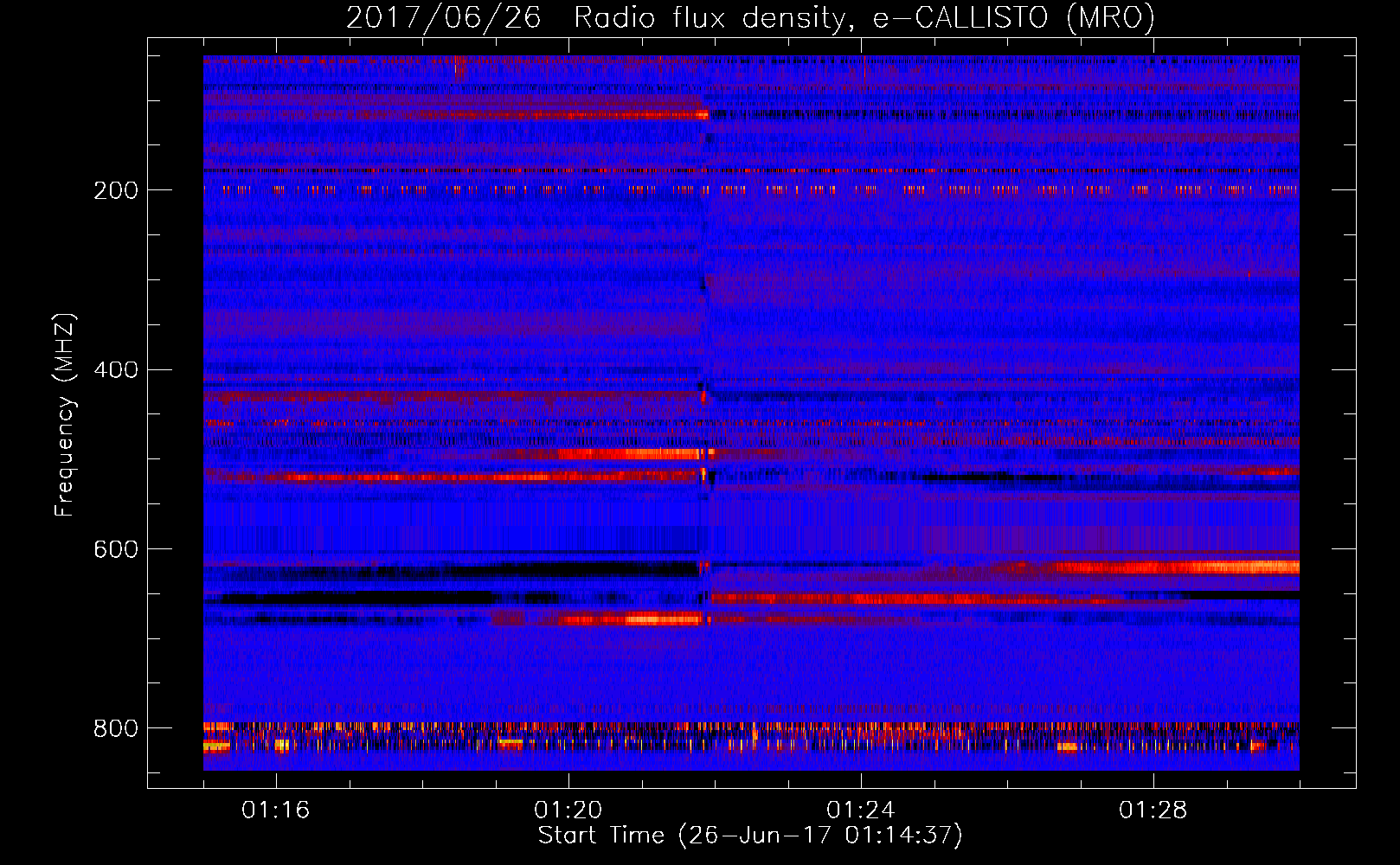
Task: Click the 01:24 time tick label
Action: (861, 810)
